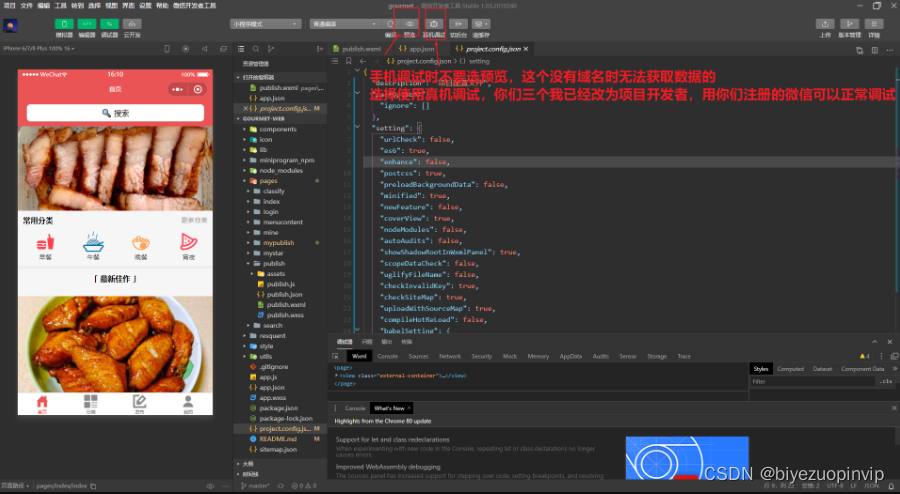Click the upload icon button
Image resolution: width=900 pixels, height=494 pixels.
[x=825, y=24]
